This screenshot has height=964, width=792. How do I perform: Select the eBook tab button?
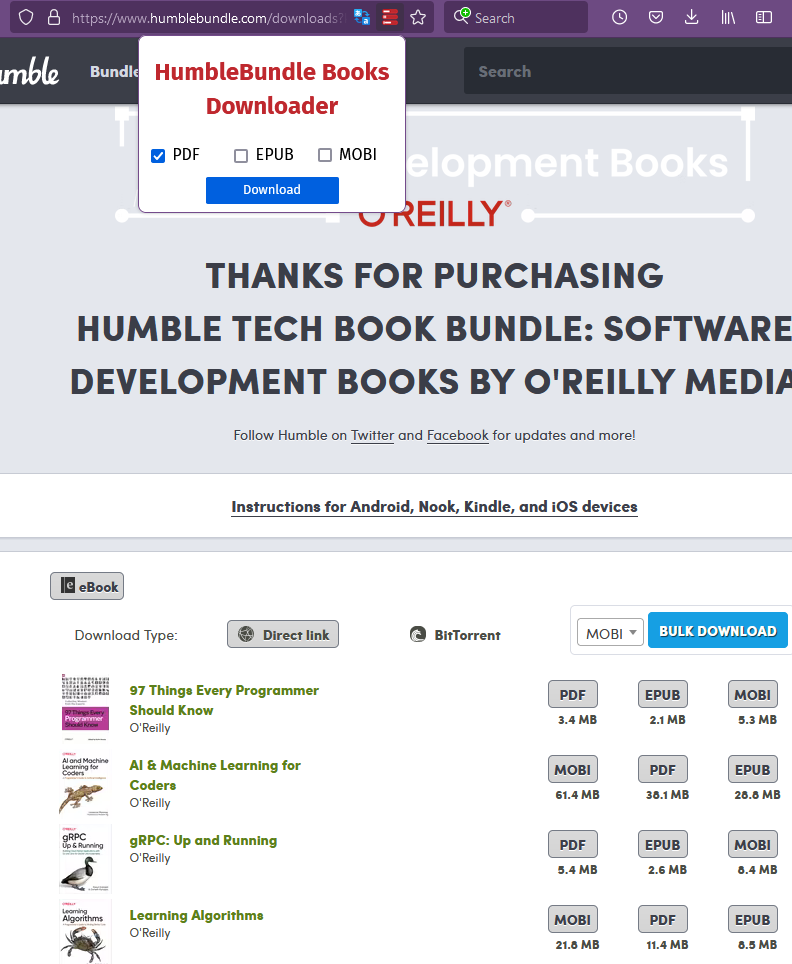(87, 586)
